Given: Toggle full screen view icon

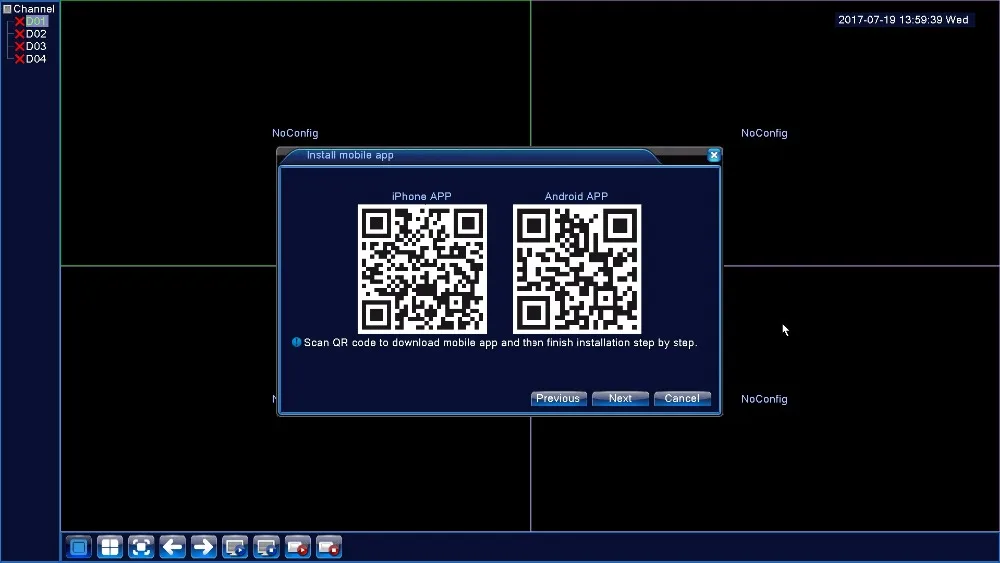Looking at the screenshot, I should [x=141, y=547].
